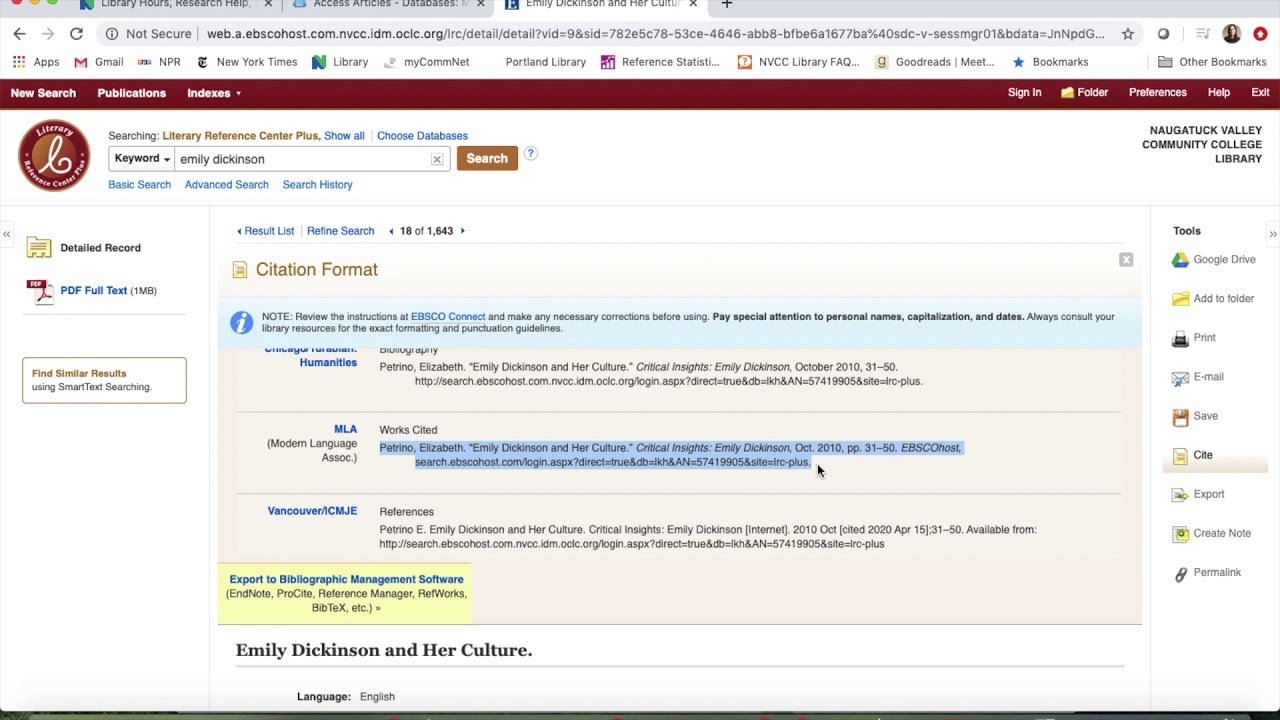Click the Print tool icon
Image resolution: width=1280 pixels, height=720 pixels.
point(1180,338)
